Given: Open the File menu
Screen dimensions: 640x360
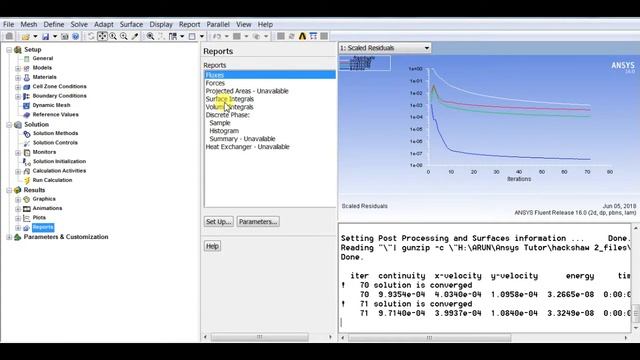Looking at the screenshot, I should (x=8, y=24).
